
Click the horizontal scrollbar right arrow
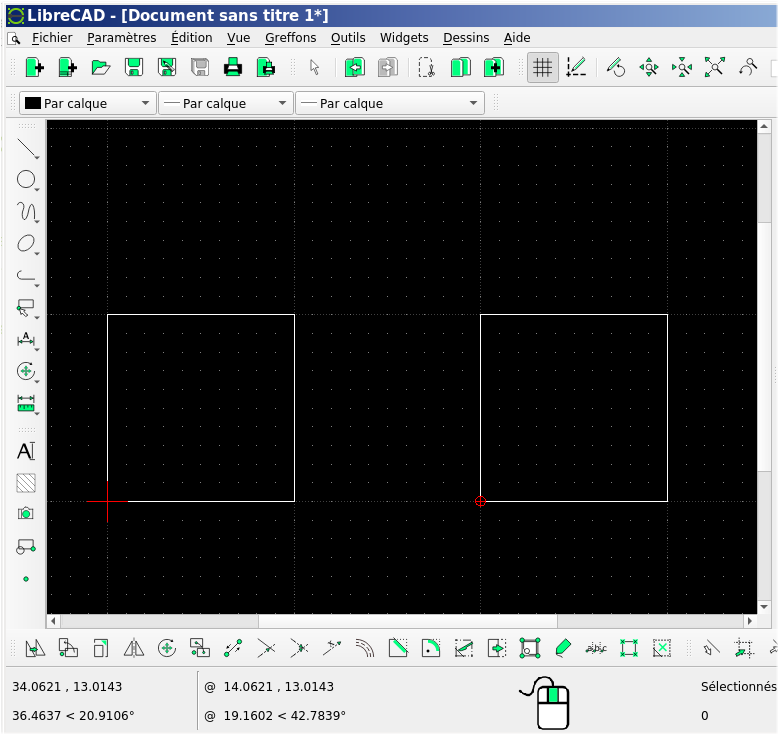(750, 621)
